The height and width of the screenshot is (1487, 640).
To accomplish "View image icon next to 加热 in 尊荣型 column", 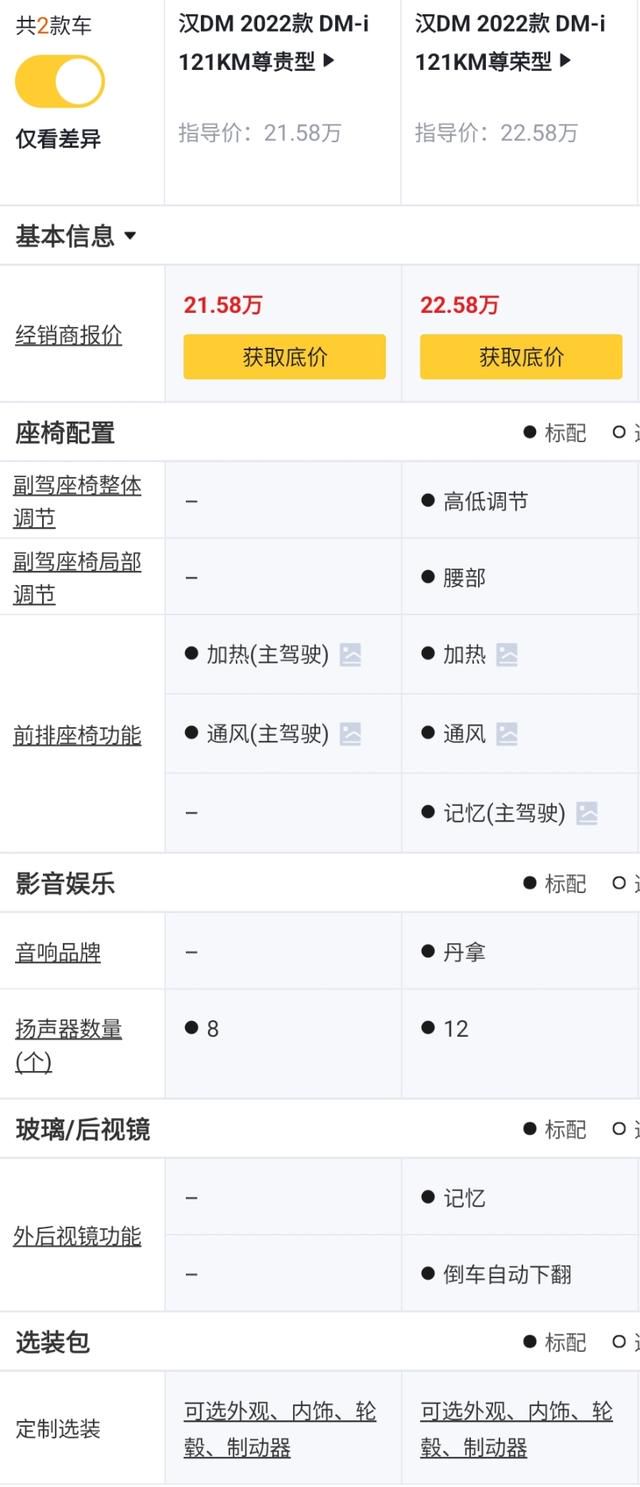I will pos(507,655).
